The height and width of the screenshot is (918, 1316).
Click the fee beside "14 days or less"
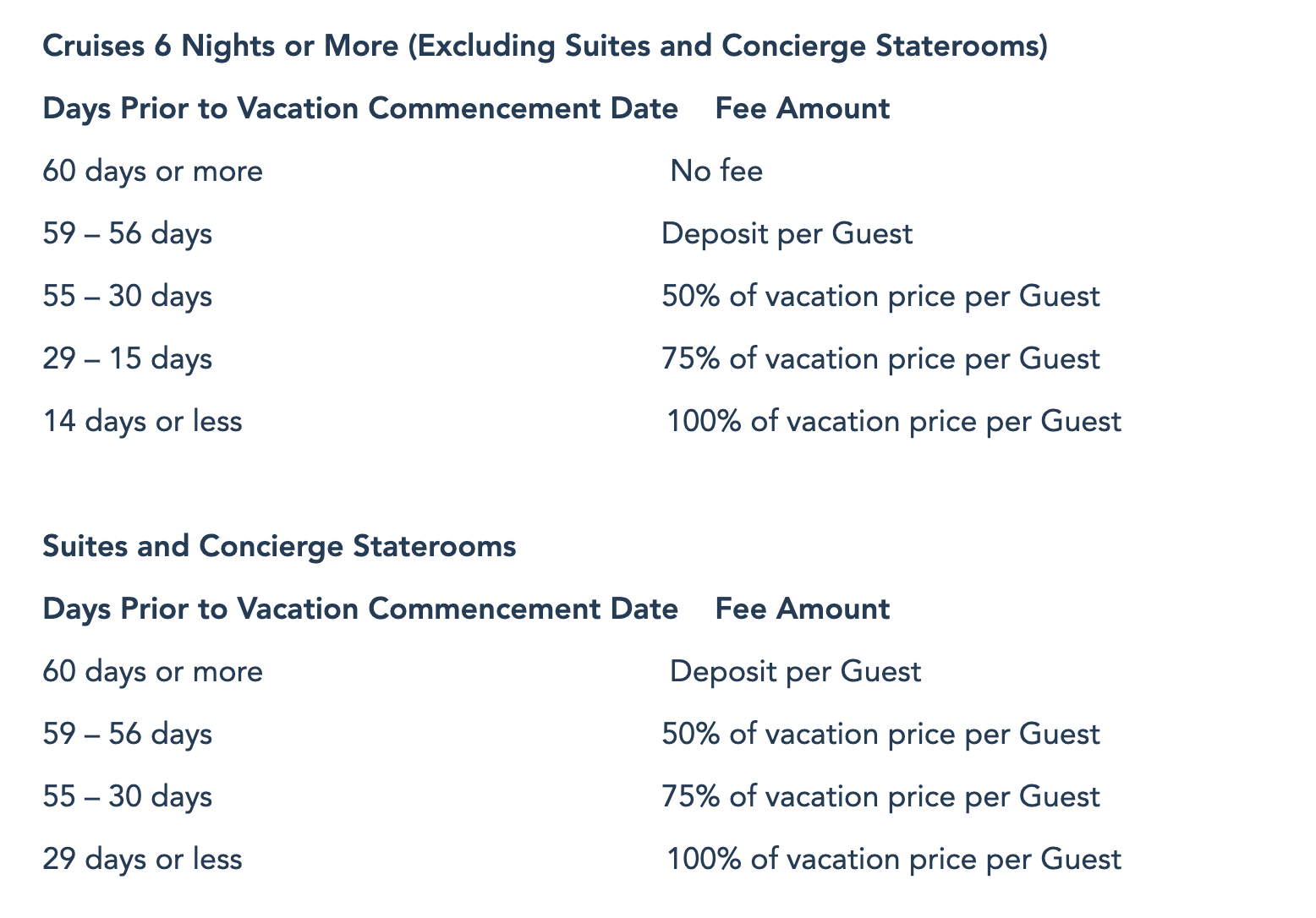coord(894,421)
